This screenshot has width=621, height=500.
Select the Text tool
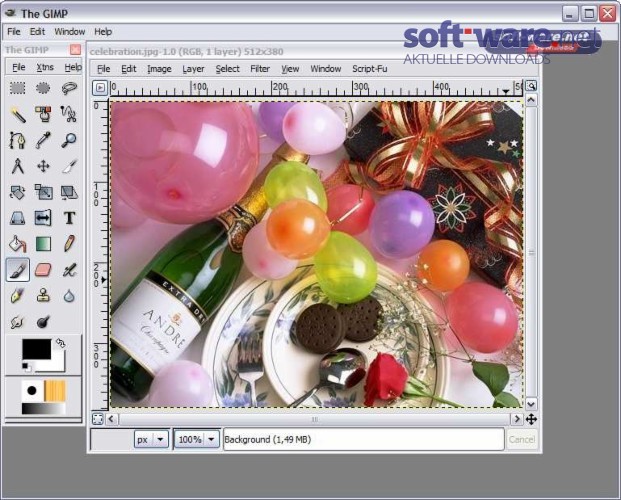(x=69, y=218)
